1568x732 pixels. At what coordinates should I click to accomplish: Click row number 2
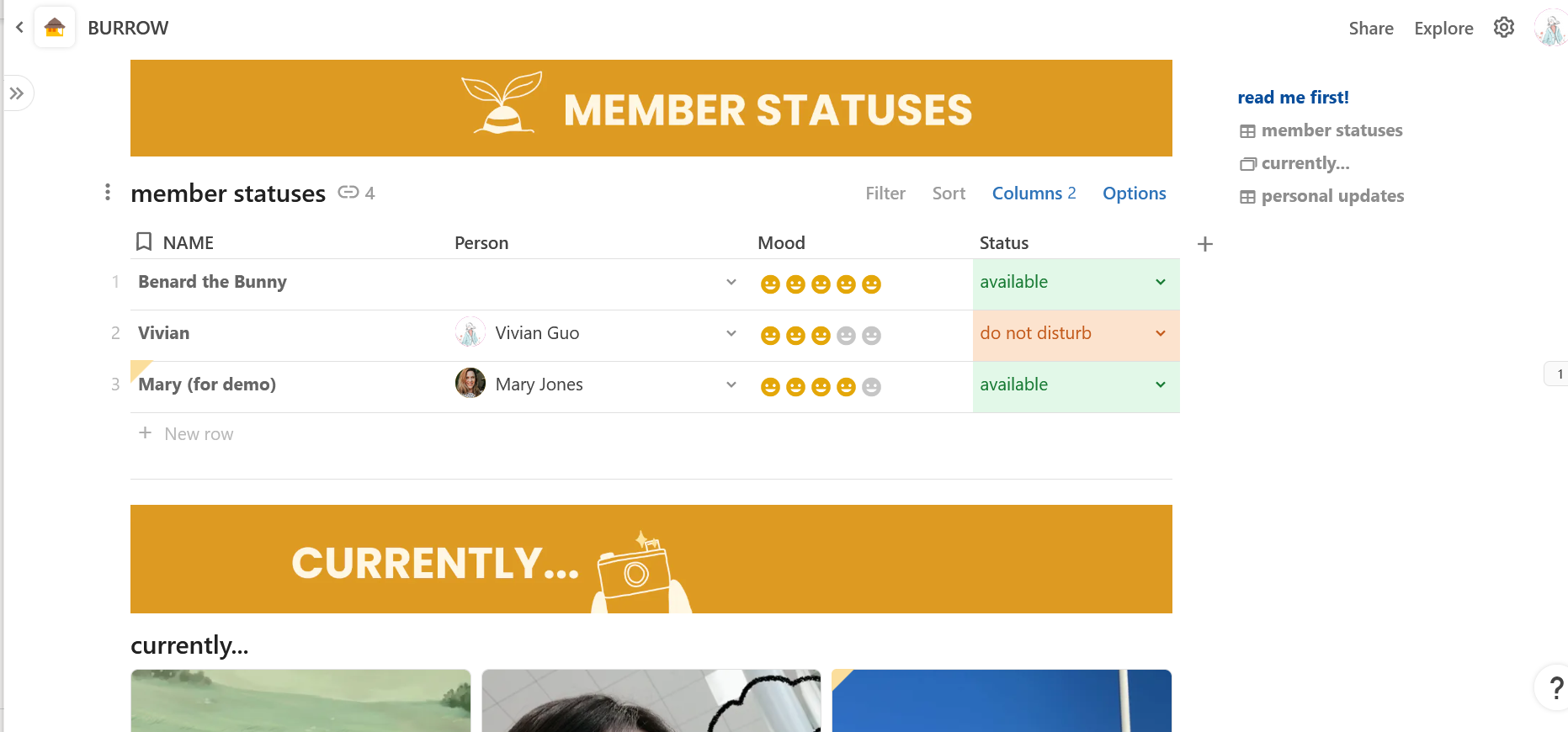(x=115, y=333)
